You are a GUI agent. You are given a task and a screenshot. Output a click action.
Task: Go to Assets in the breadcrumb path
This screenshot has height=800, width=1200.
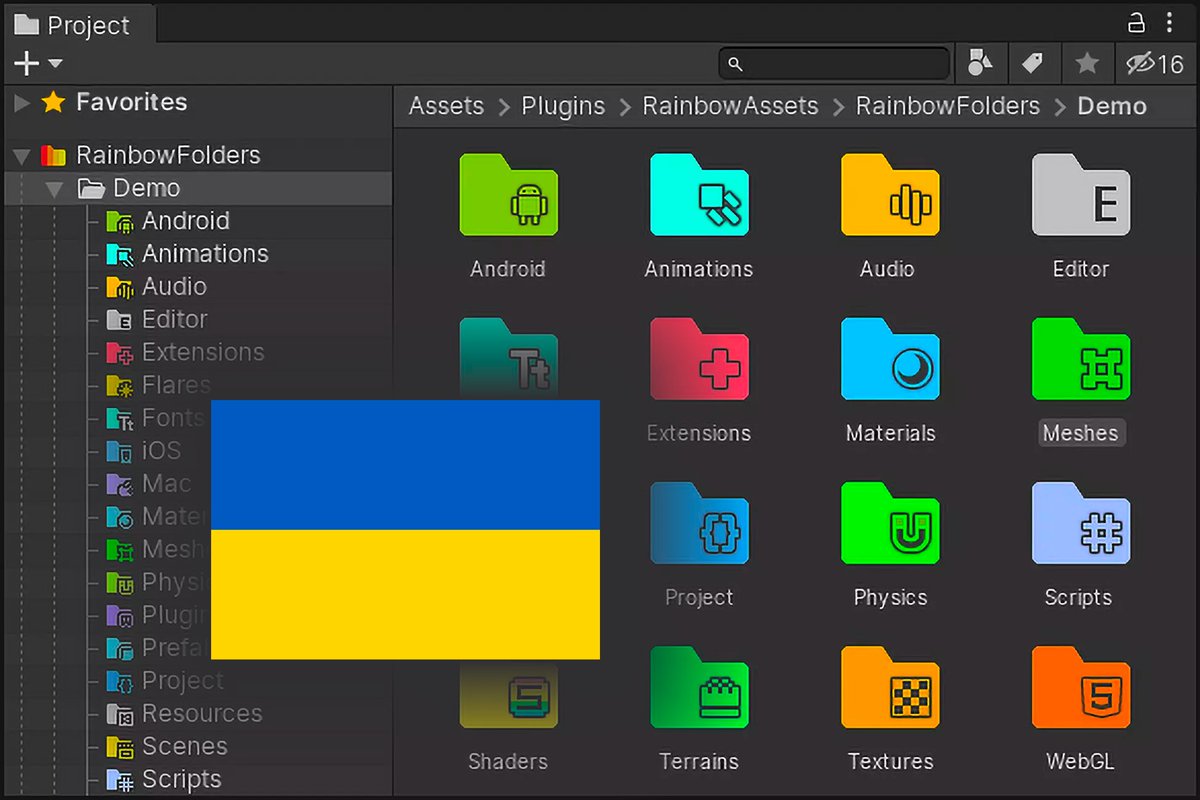click(x=446, y=106)
